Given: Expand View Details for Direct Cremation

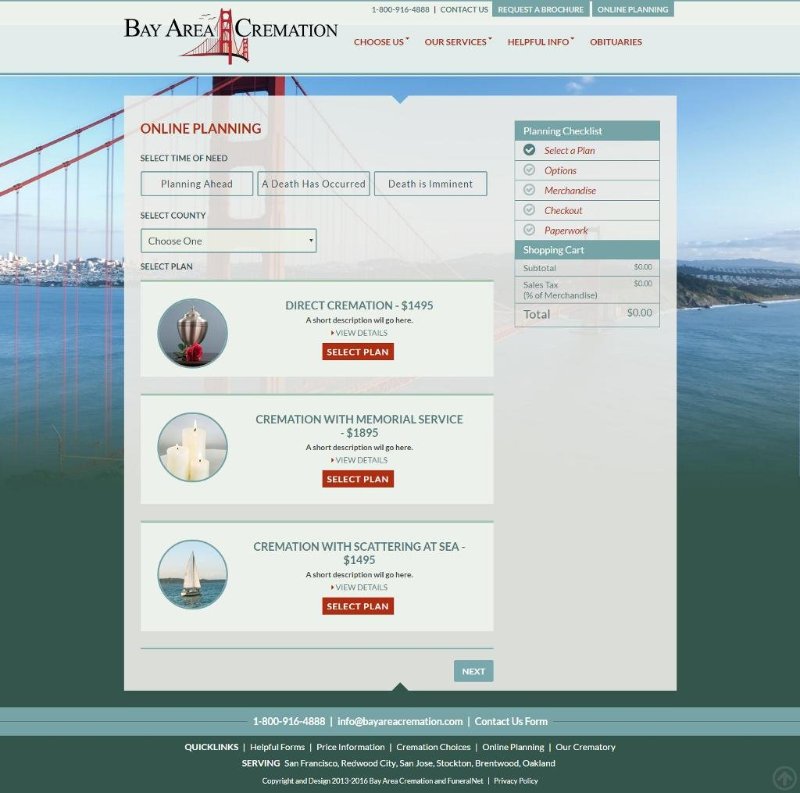Looking at the screenshot, I should coord(360,333).
